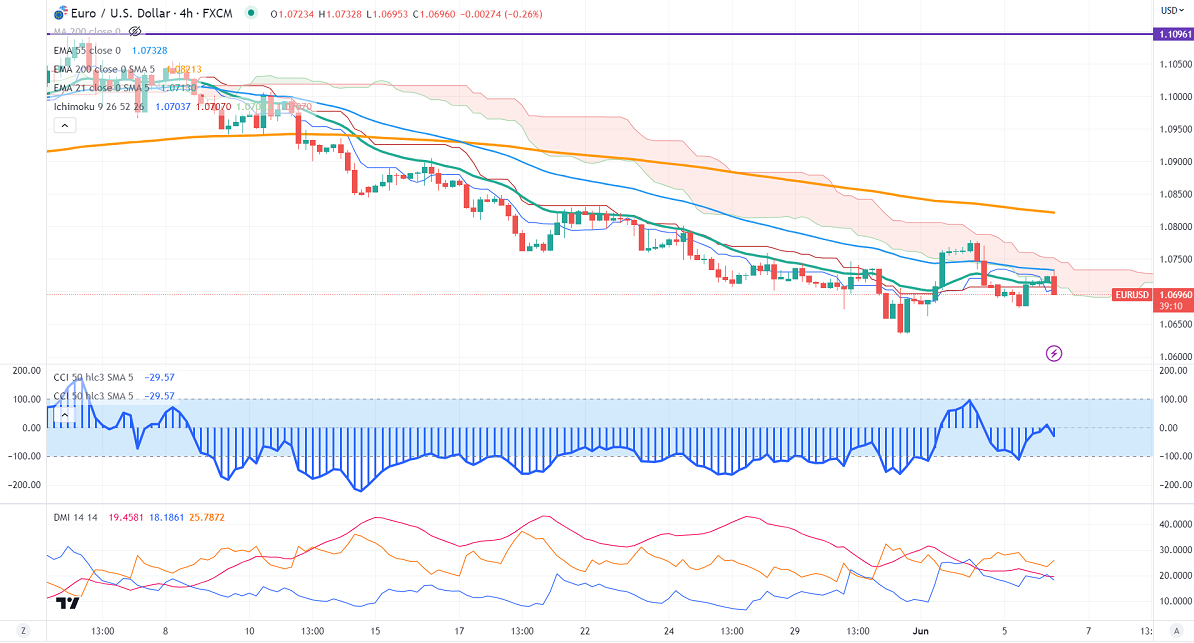Collapse the main chart indicator legend

[65, 126]
